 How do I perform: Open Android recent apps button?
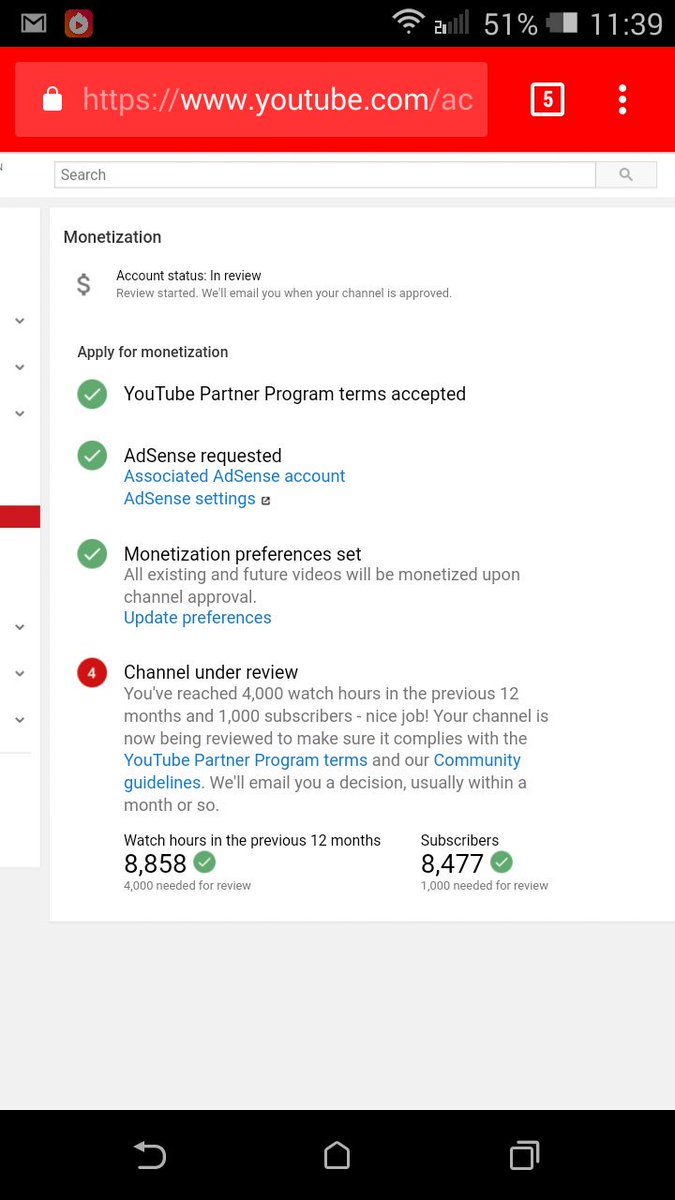click(x=524, y=1155)
